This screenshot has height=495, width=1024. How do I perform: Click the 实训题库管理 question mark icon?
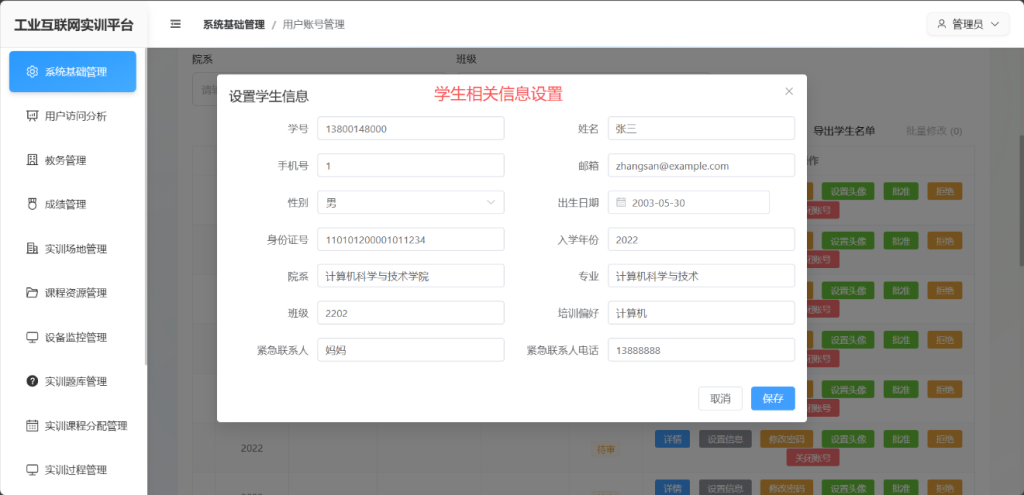[32, 381]
